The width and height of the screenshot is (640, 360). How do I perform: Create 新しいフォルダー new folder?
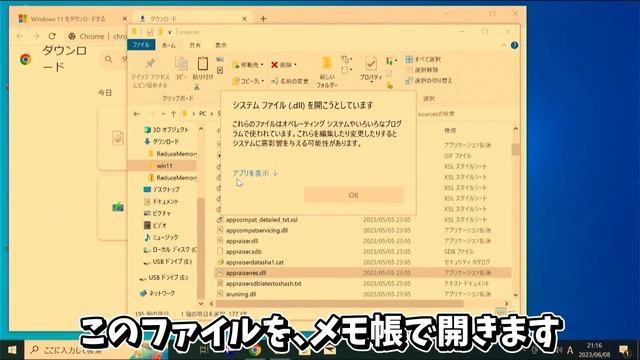327,72
